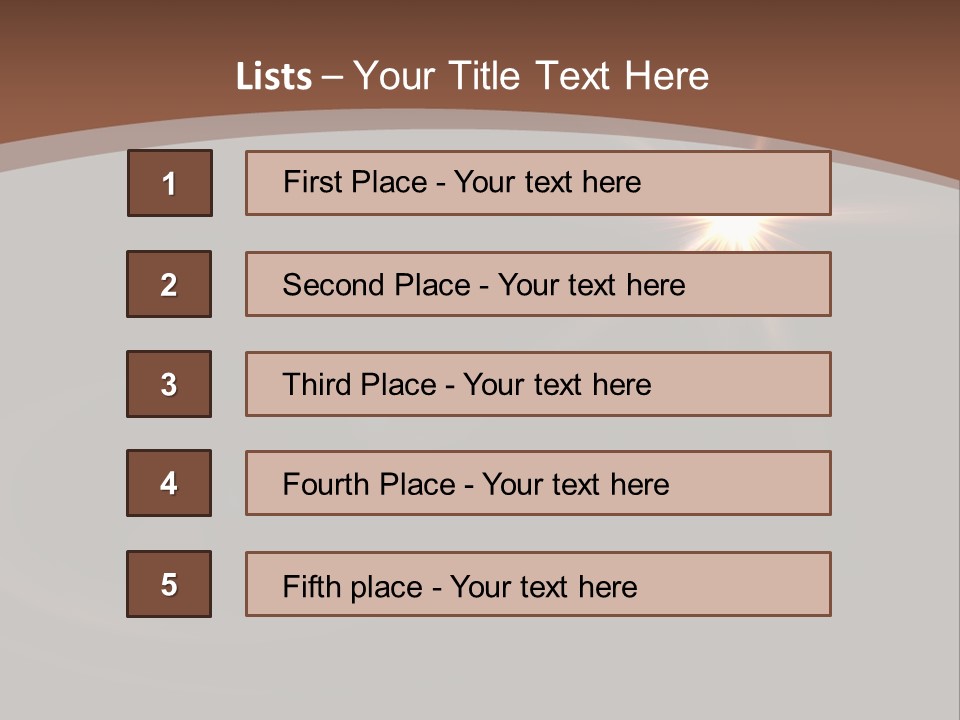Select the number 1 box
The image size is (960, 720).
tap(170, 183)
